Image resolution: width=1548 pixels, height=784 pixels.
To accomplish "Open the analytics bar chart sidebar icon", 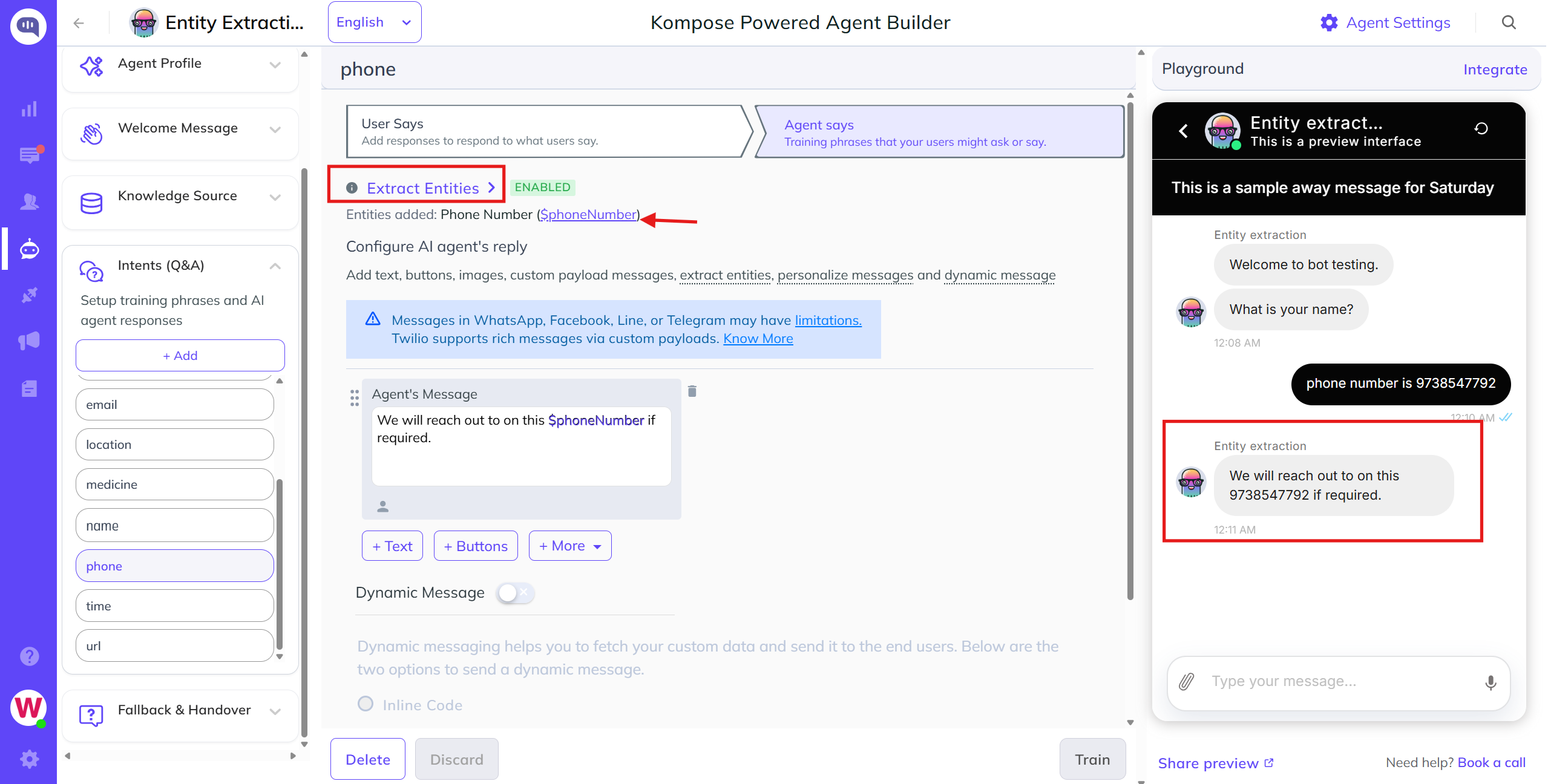I will pyautogui.click(x=29, y=109).
